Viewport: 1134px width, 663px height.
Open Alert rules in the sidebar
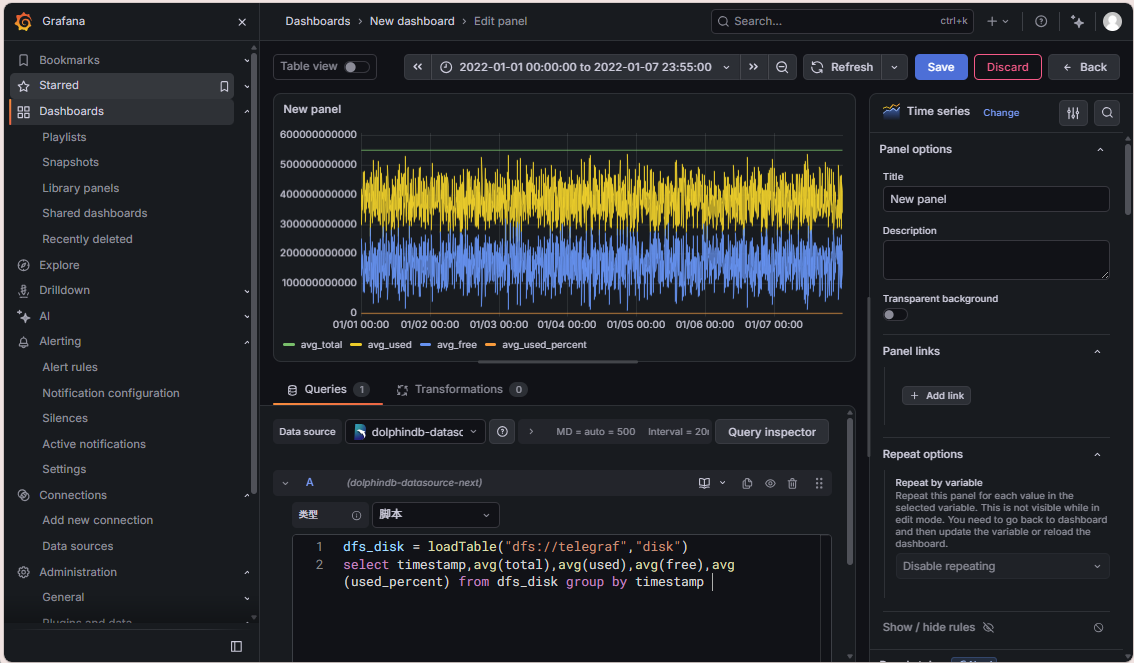[x=69, y=367]
